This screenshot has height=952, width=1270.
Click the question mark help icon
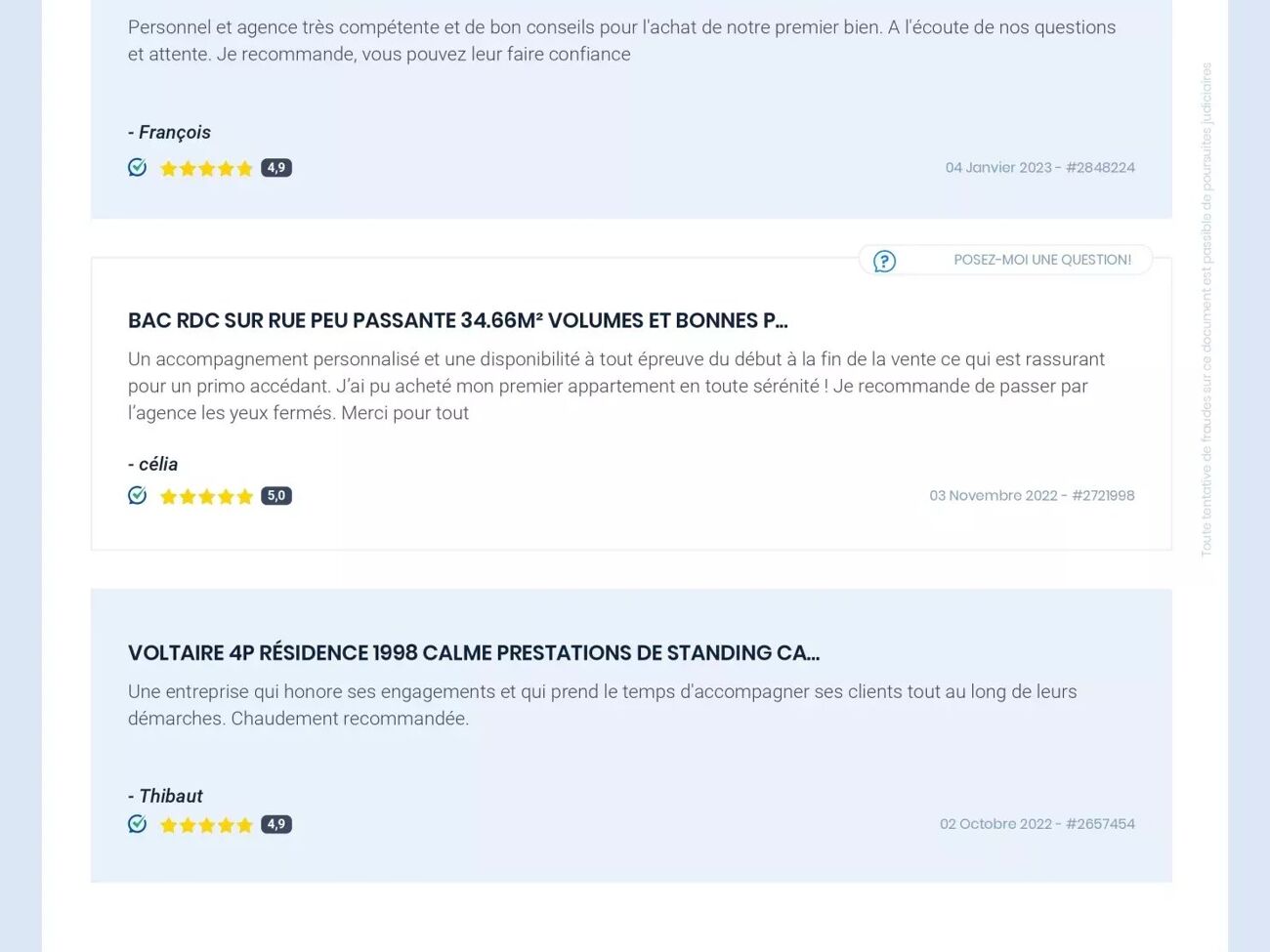point(884,261)
